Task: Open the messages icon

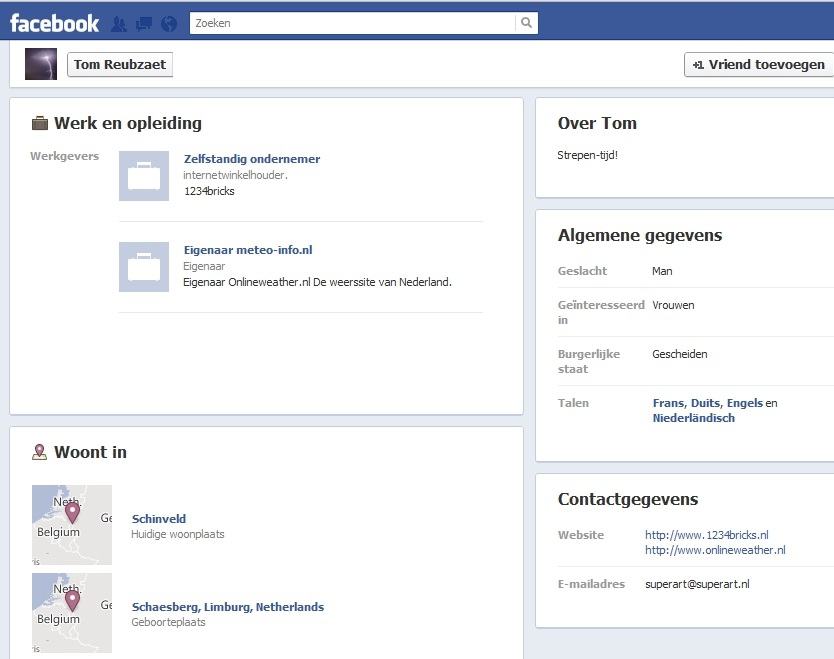Action: pyautogui.click(x=144, y=24)
